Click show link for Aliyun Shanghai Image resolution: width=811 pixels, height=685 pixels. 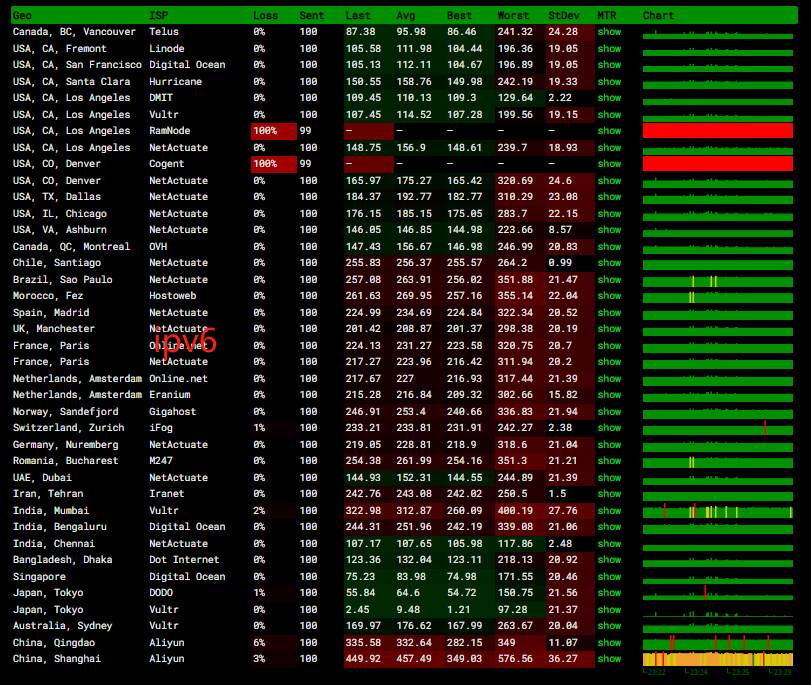(x=609, y=659)
